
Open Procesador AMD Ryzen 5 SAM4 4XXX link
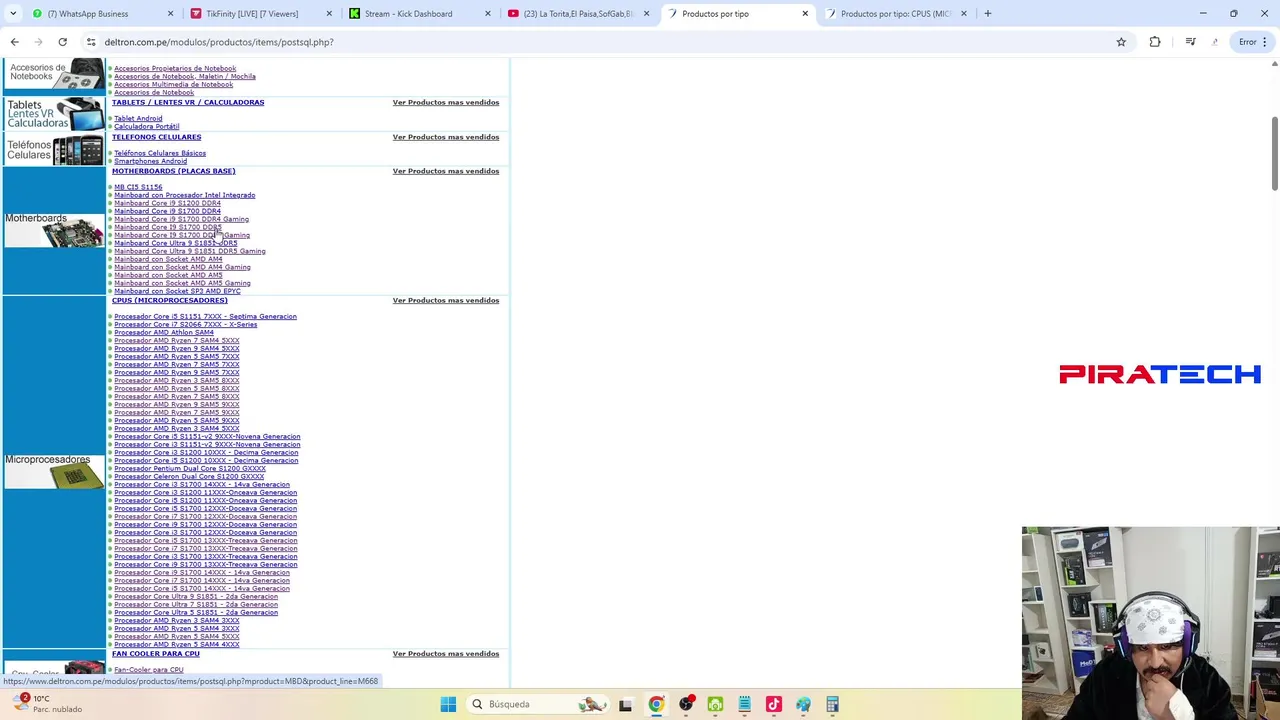[x=176, y=644]
